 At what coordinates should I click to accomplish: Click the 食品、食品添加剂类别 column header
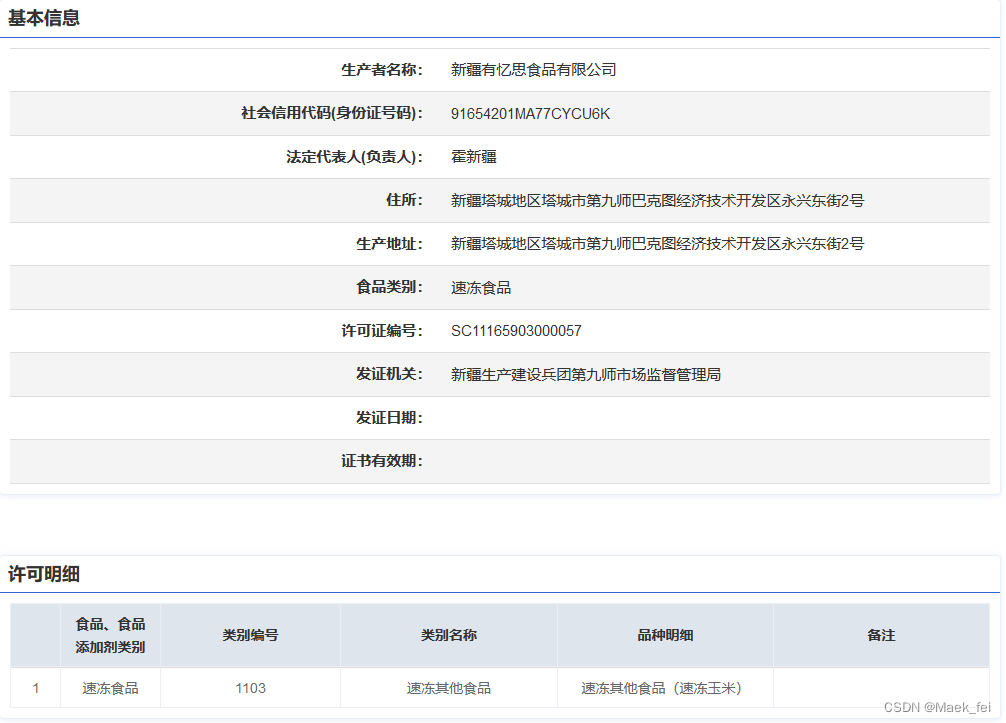point(110,635)
